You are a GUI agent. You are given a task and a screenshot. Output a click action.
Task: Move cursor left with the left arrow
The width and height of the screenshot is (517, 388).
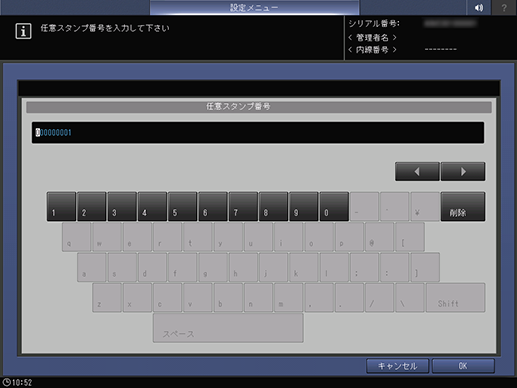click(417, 172)
